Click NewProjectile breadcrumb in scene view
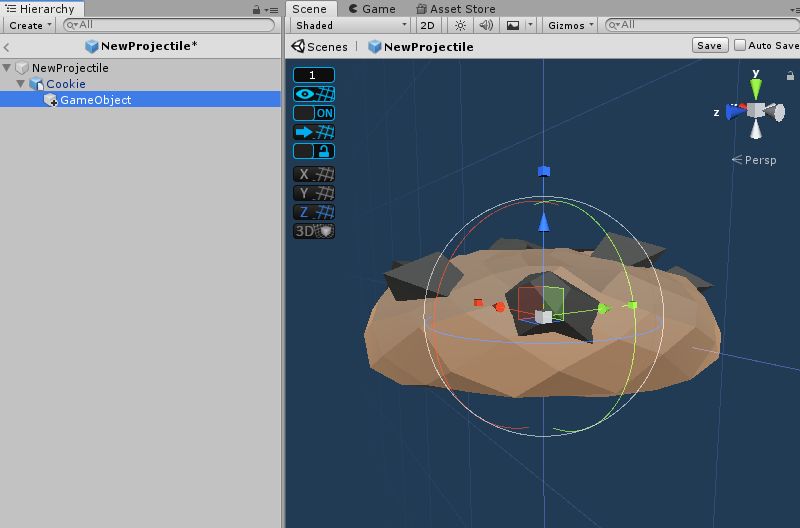The height and width of the screenshot is (528, 800). click(421, 47)
